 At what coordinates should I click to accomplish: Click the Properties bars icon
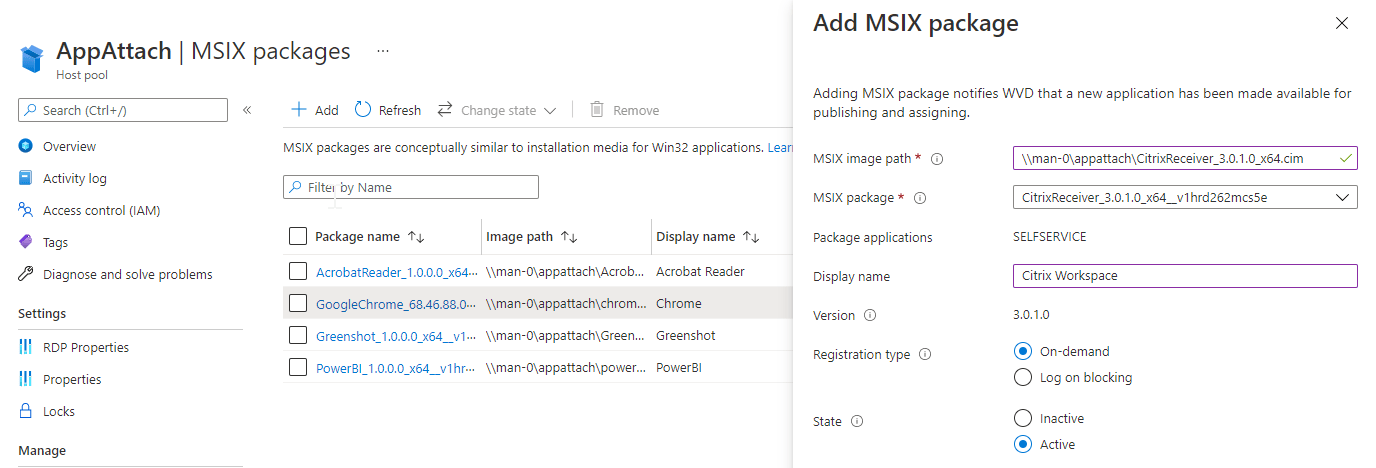click(26, 379)
